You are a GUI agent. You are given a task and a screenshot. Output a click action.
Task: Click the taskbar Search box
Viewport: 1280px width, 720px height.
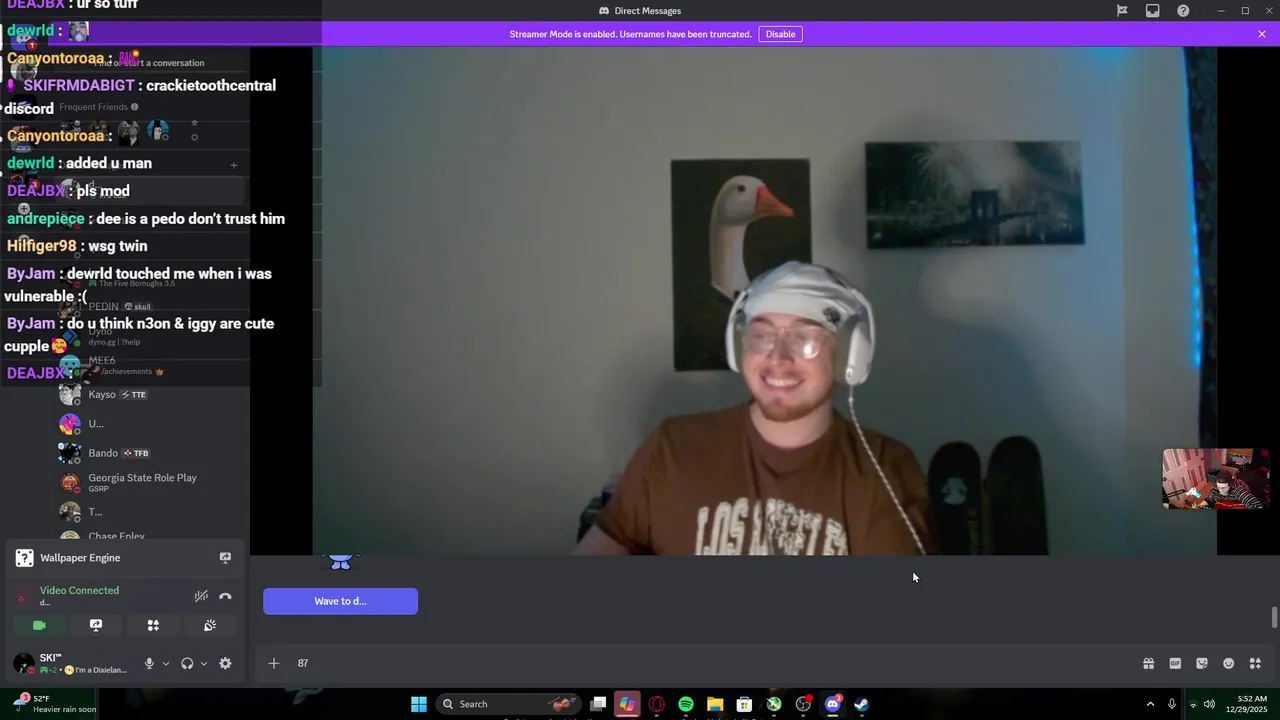coord(508,704)
